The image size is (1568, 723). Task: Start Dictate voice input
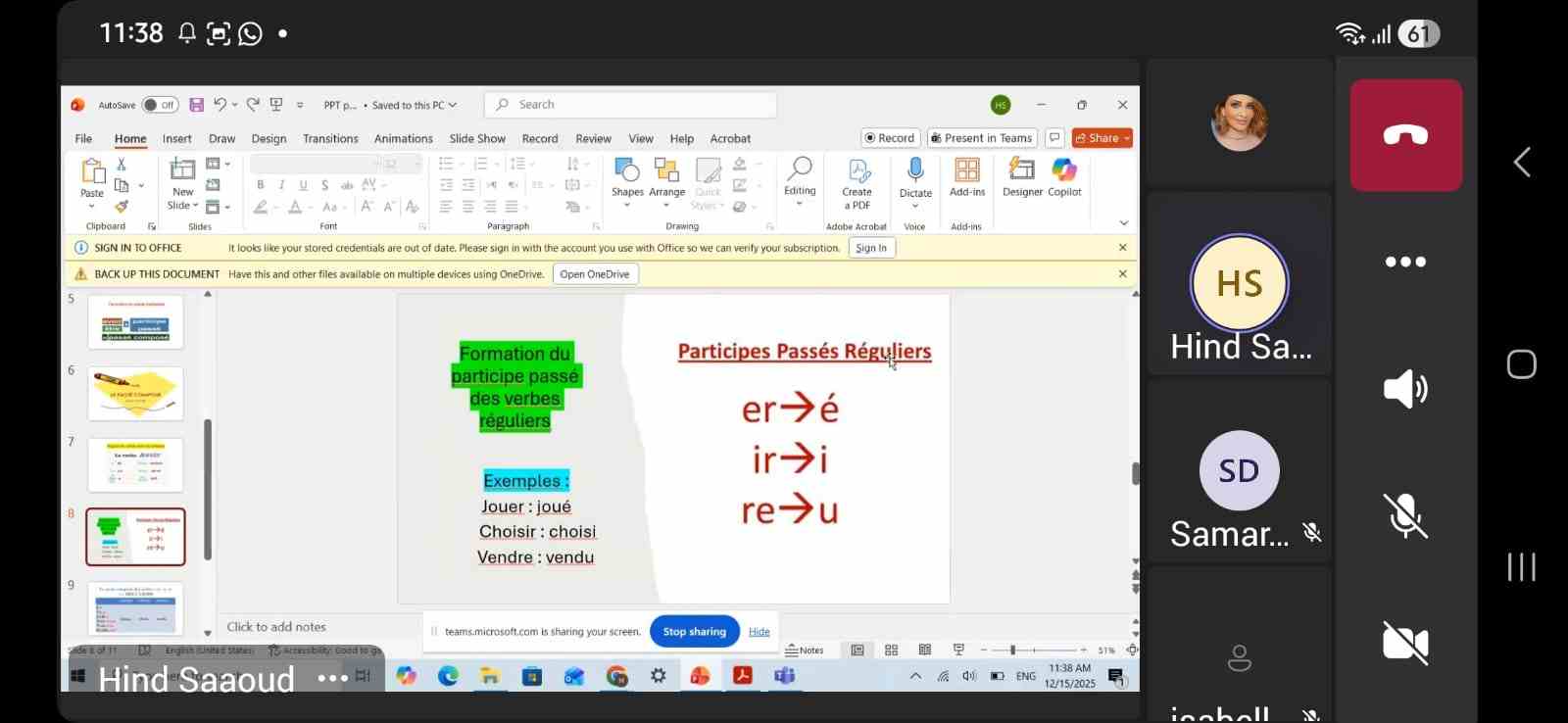tap(915, 176)
